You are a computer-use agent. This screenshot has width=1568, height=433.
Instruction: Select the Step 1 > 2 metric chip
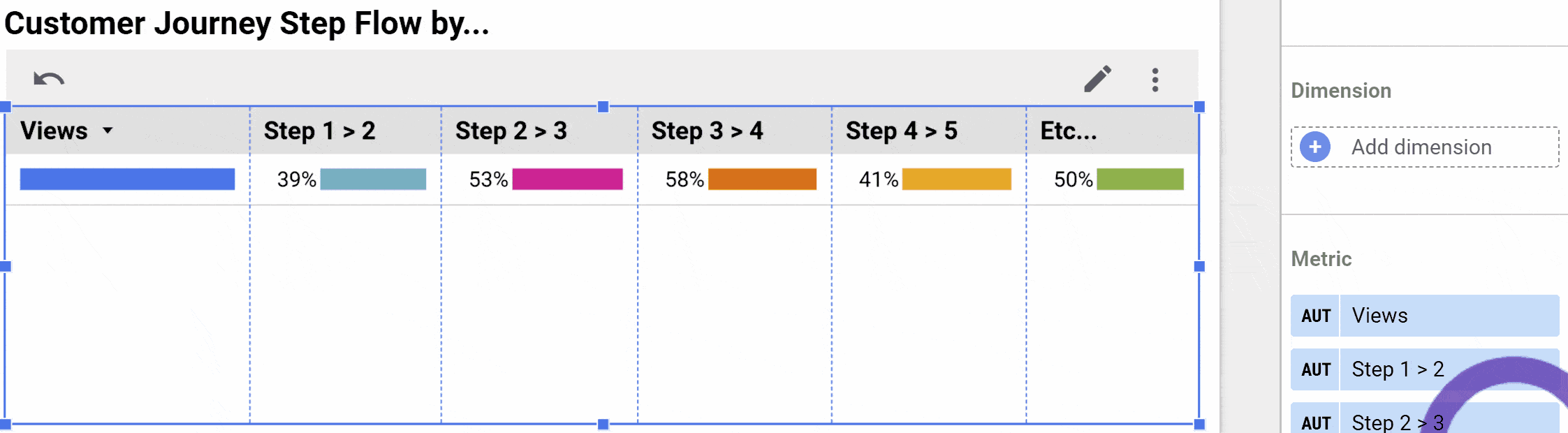(1425, 369)
